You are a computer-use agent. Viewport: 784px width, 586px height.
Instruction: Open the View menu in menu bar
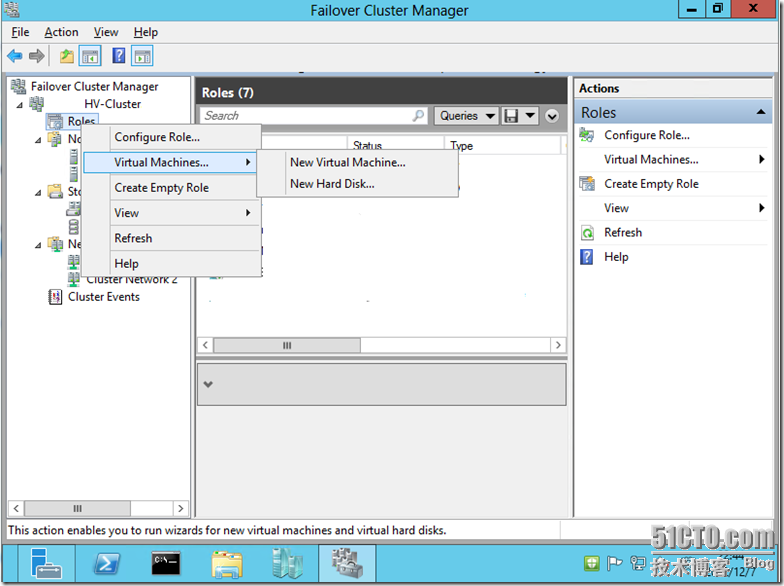click(106, 32)
